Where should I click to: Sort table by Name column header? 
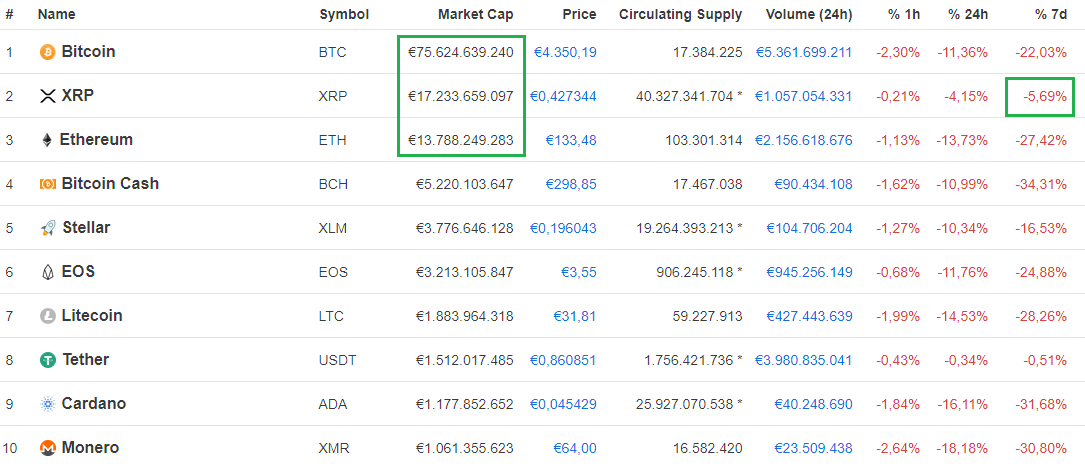click(x=57, y=14)
